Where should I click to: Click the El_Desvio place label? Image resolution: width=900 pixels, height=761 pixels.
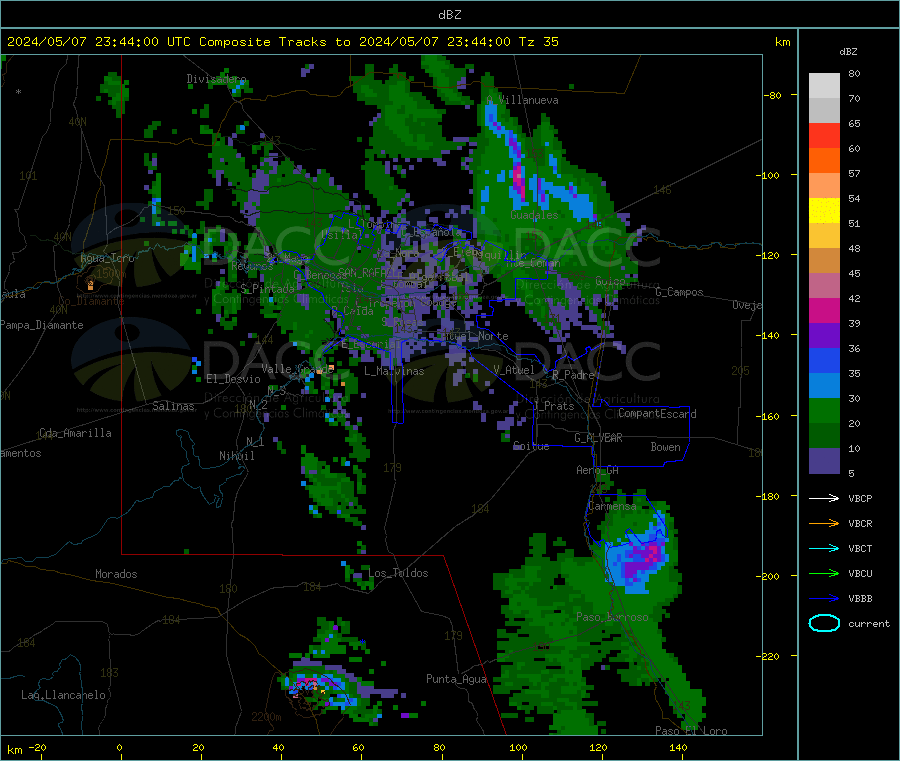(234, 379)
